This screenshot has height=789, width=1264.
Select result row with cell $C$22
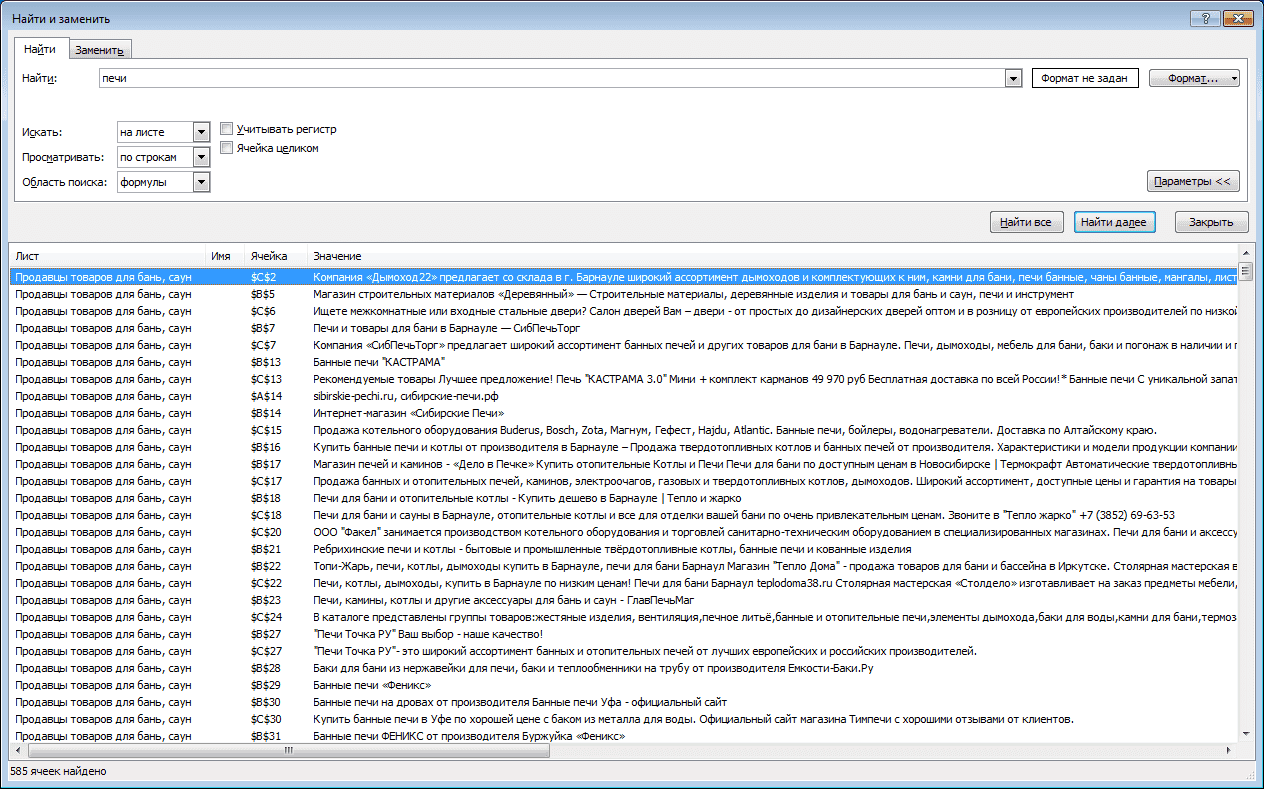(x=624, y=583)
